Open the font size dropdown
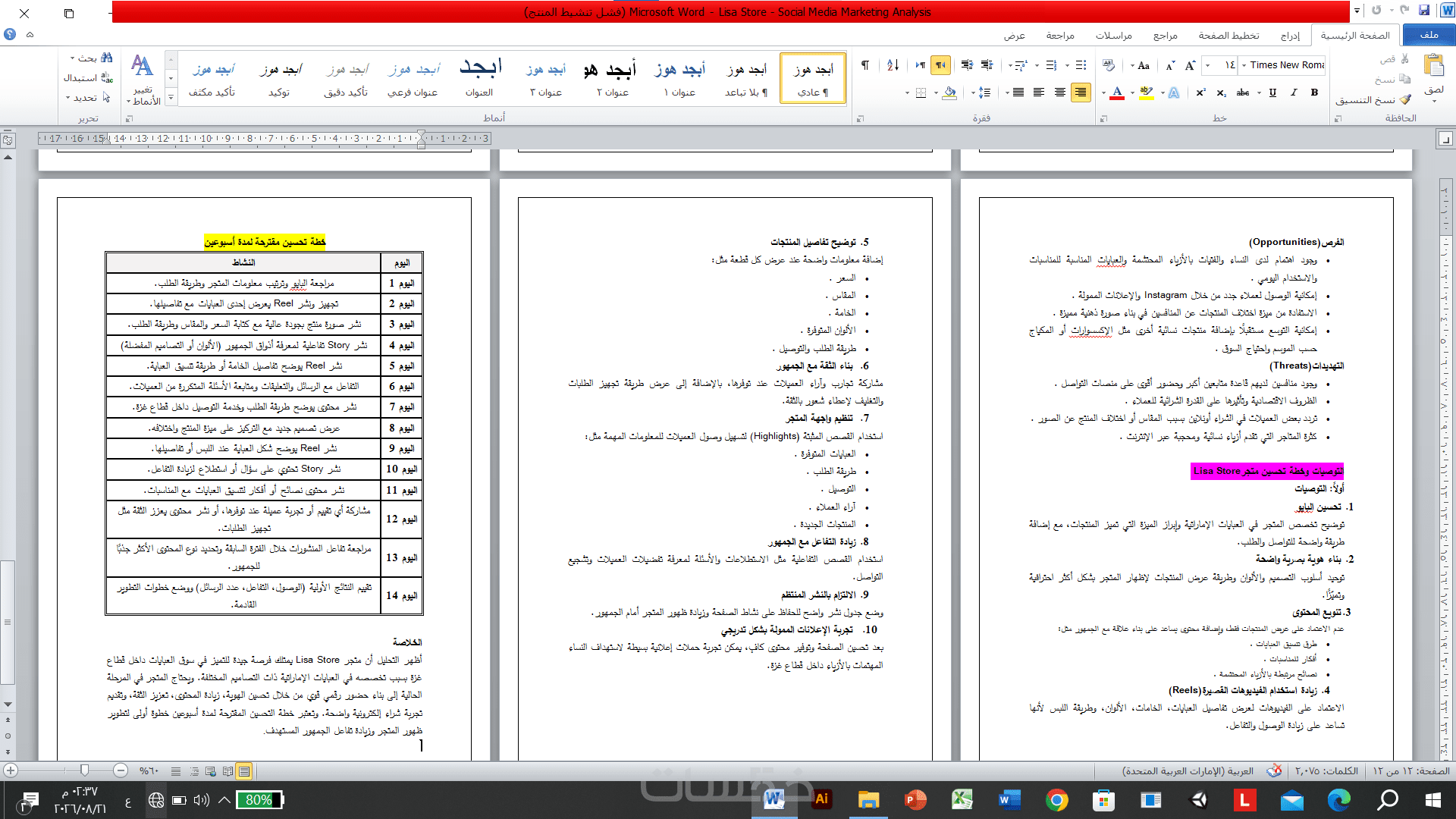Image resolution: width=1456 pixels, height=819 pixels. (1207, 65)
